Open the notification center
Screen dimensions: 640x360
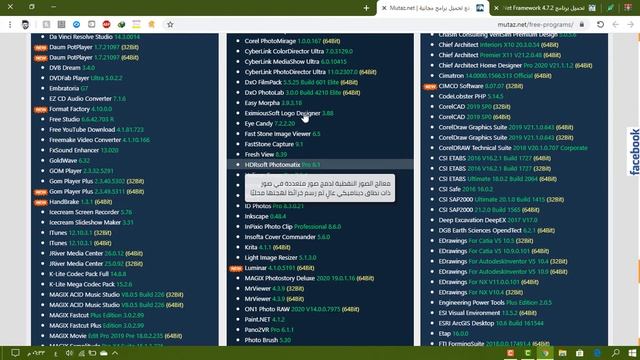click(15, 353)
